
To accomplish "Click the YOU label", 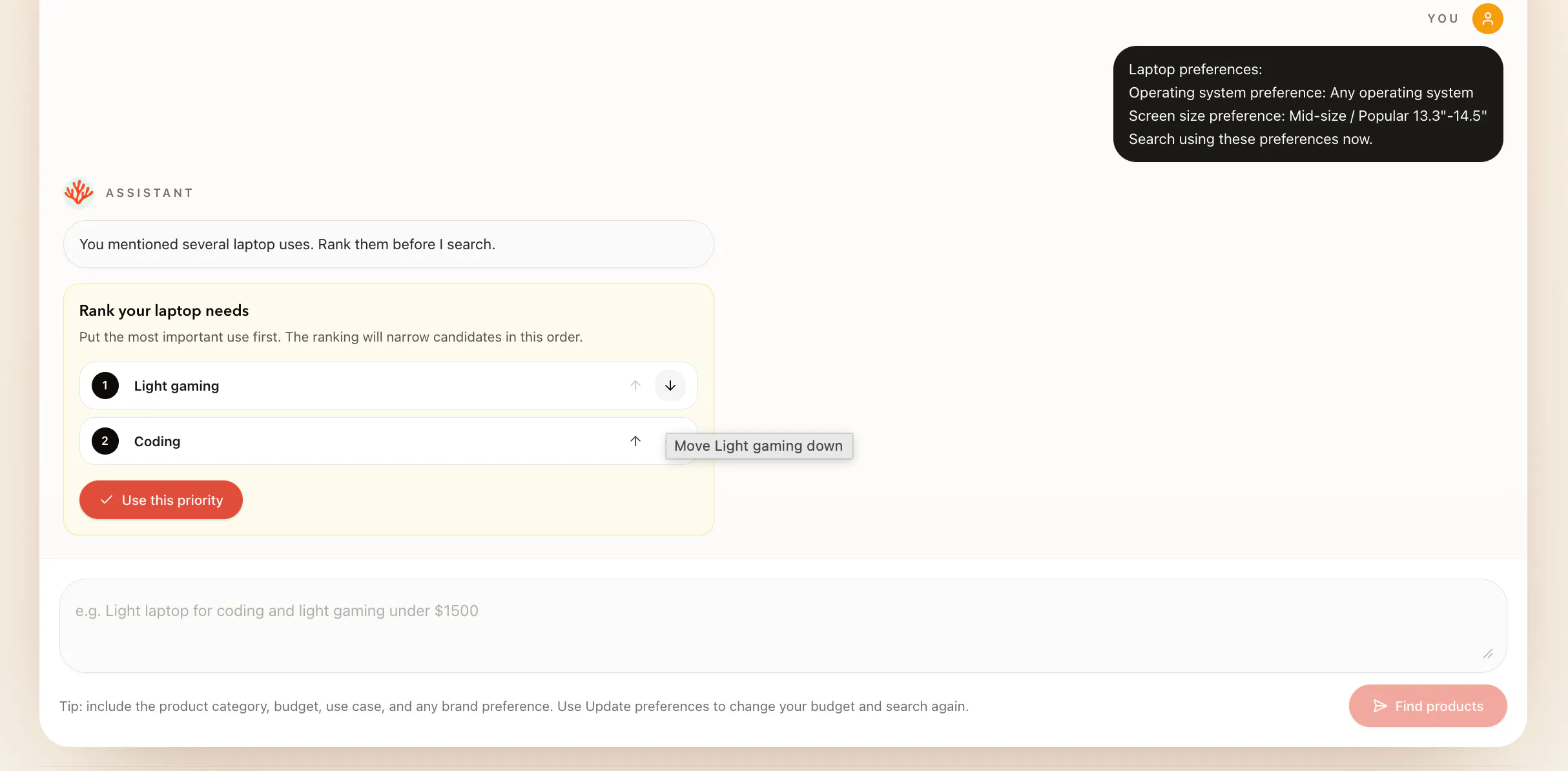I will (x=1443, y=19).
